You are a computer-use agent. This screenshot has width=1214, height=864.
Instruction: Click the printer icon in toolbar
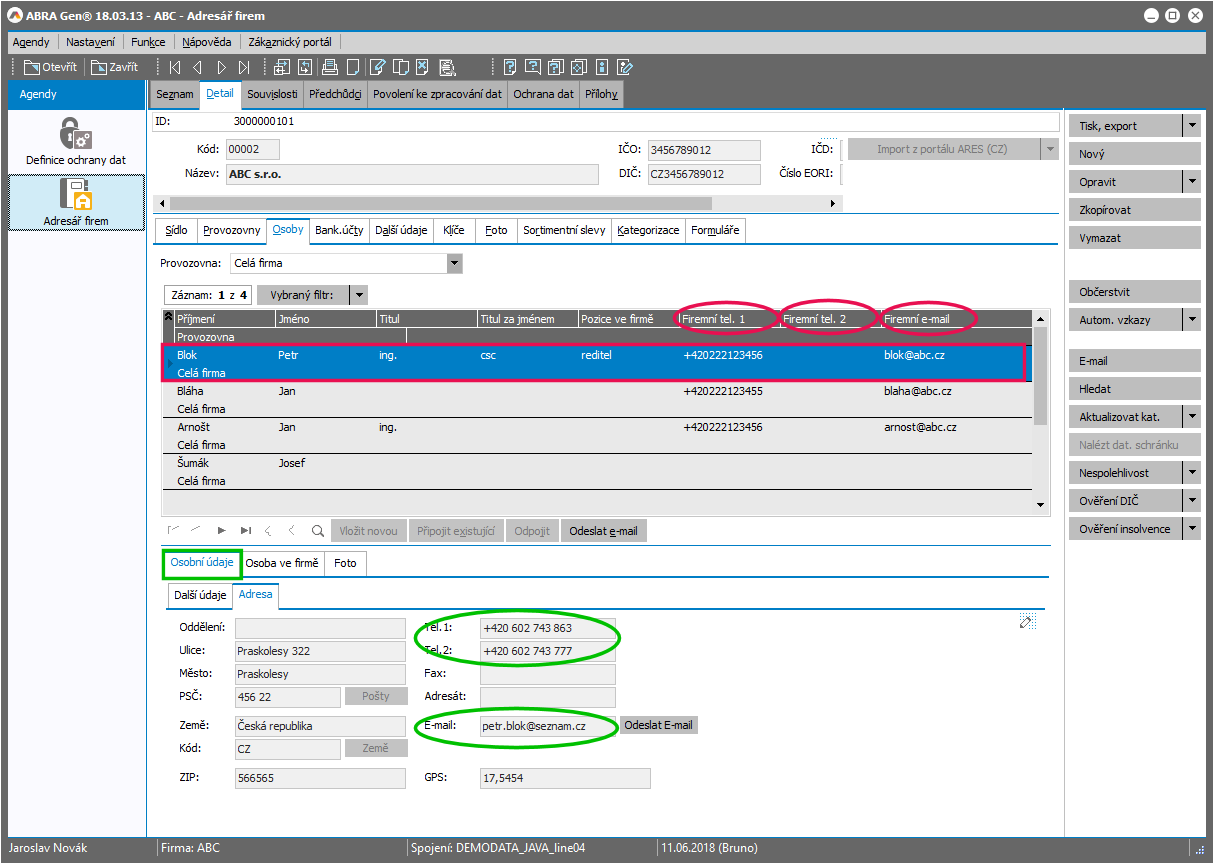[329, 67]
